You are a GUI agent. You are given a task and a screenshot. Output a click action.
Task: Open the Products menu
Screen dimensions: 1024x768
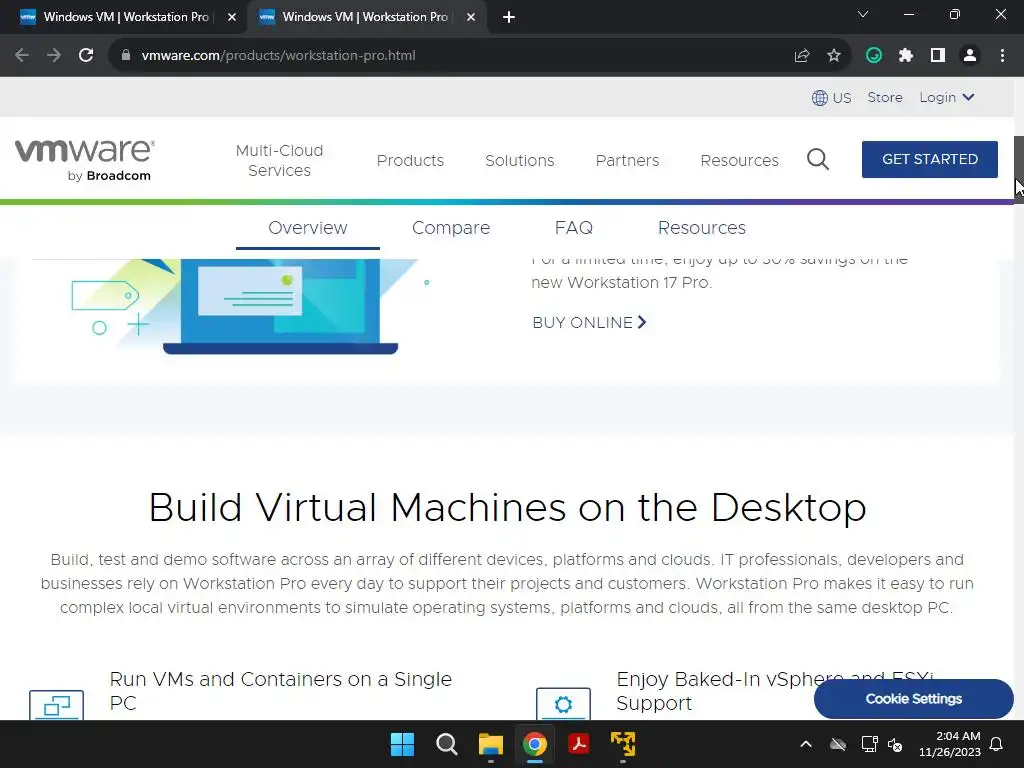point(410,161)
